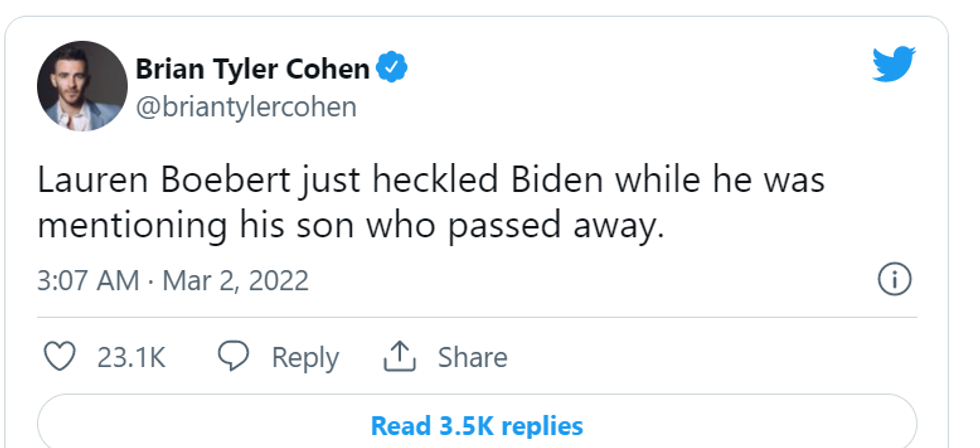Click the Mar 2, 2022 date
This screenshot has width=980, height=448.
235,280
